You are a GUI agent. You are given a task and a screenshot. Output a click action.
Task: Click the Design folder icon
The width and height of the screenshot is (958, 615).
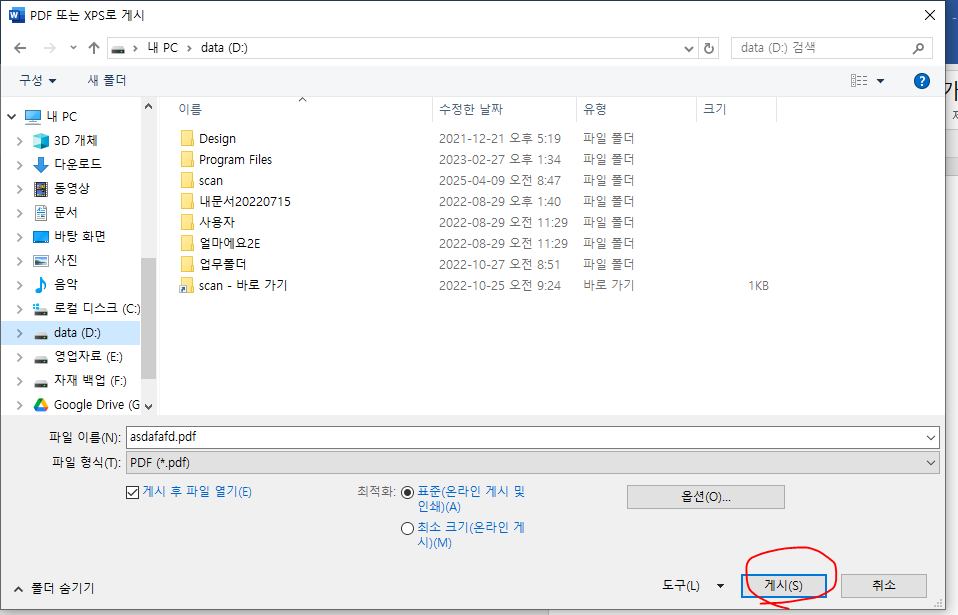pos(187,138)
